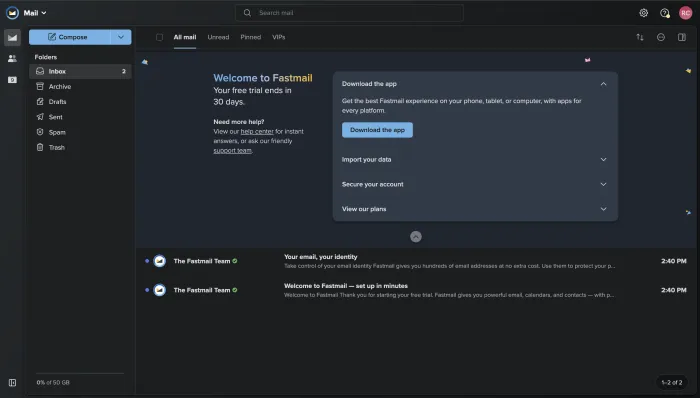
Task: Click the Sent paper plane icon
Action: [x=40, y=116]
